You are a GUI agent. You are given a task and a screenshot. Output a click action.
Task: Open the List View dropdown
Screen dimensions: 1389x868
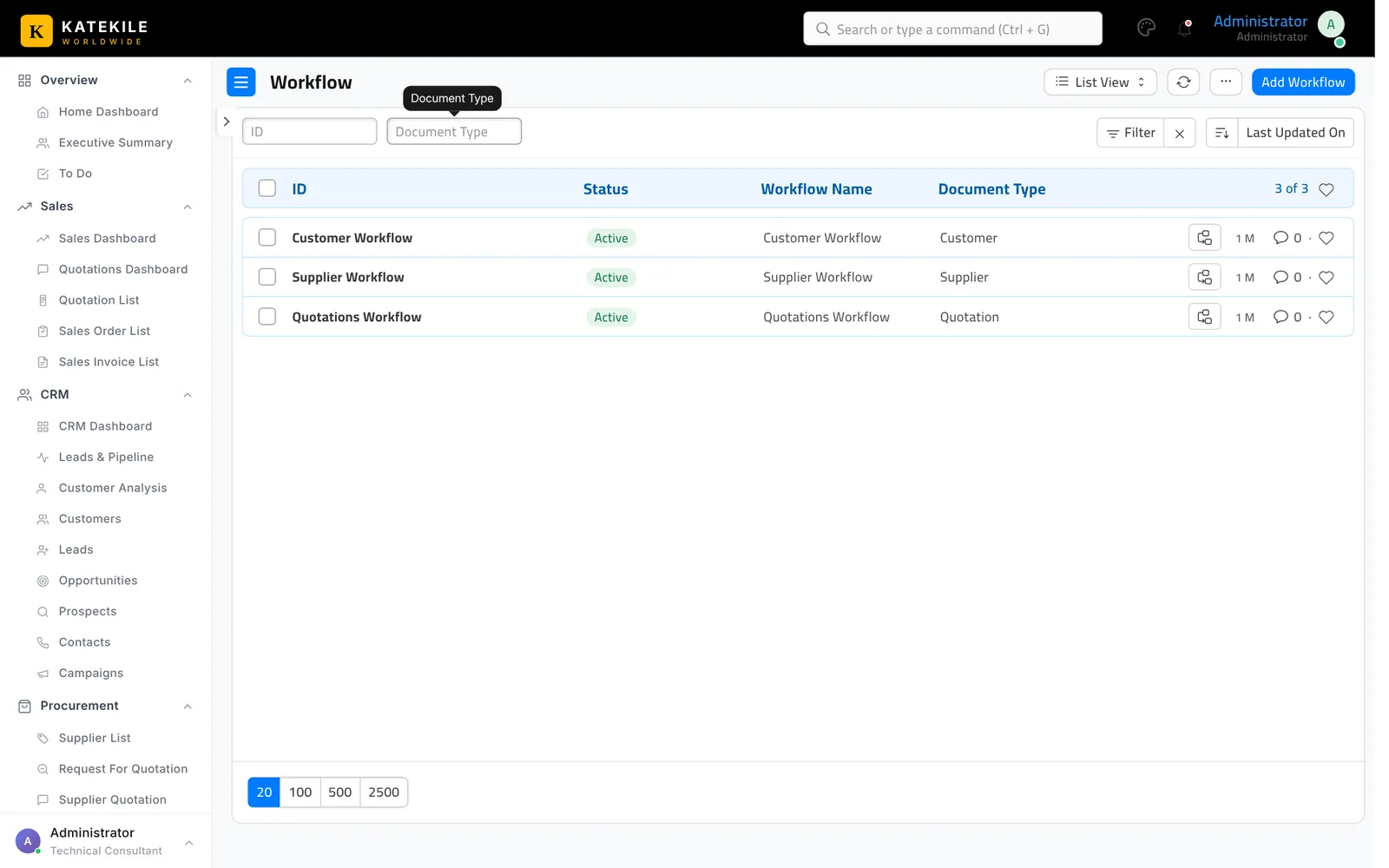[x=1100, y=82]
